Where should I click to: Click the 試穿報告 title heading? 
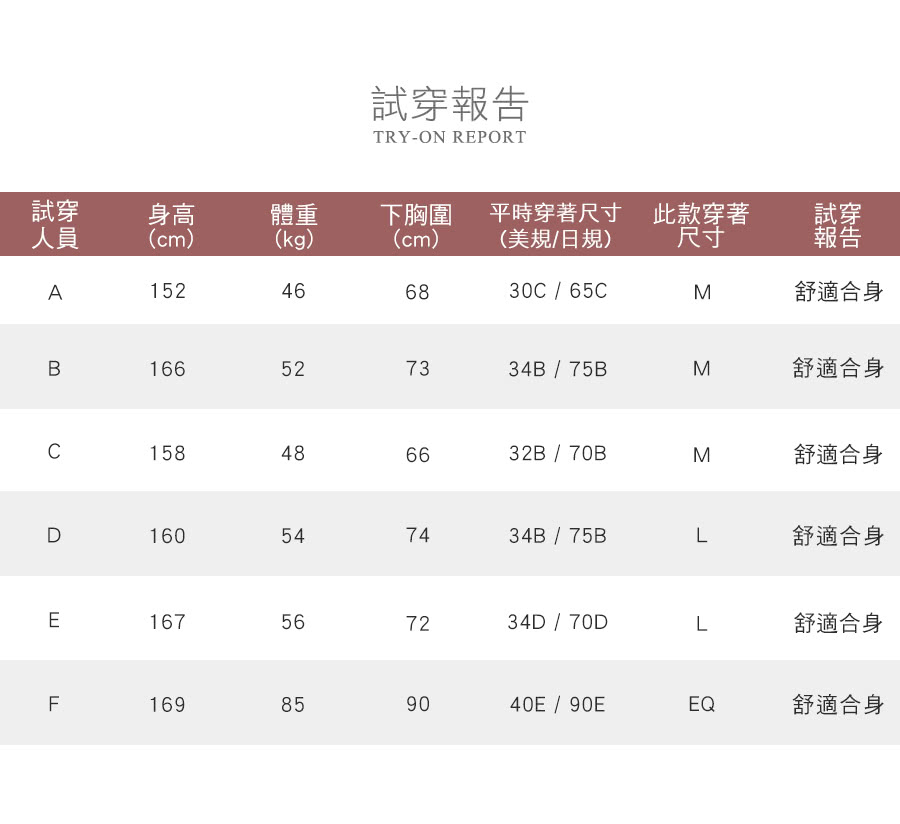[x=450, y=104]
